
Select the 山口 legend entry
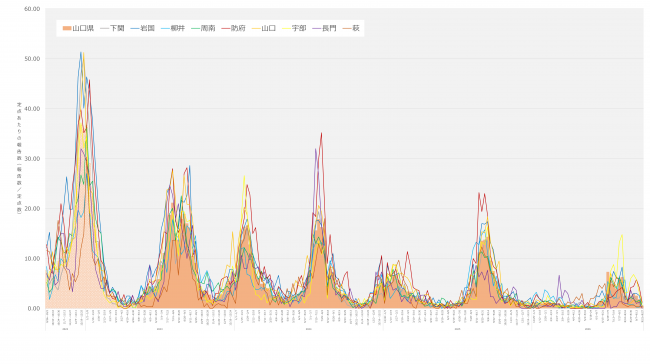[264, 29]
